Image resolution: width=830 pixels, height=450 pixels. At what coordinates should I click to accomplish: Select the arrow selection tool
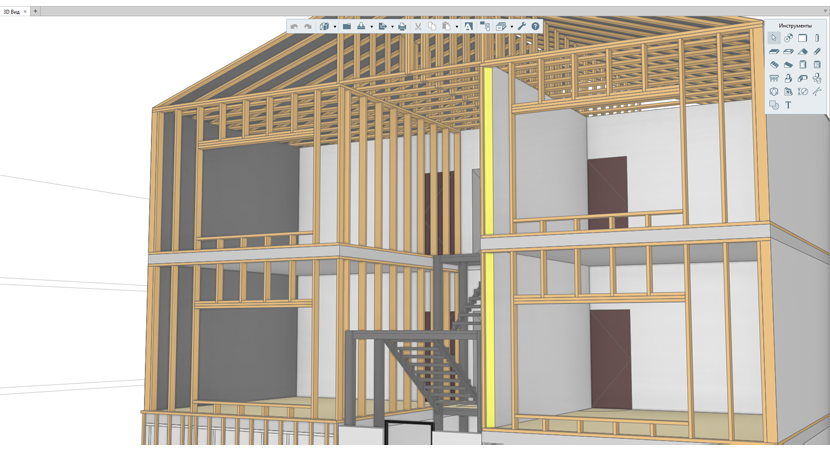point(774,38)
